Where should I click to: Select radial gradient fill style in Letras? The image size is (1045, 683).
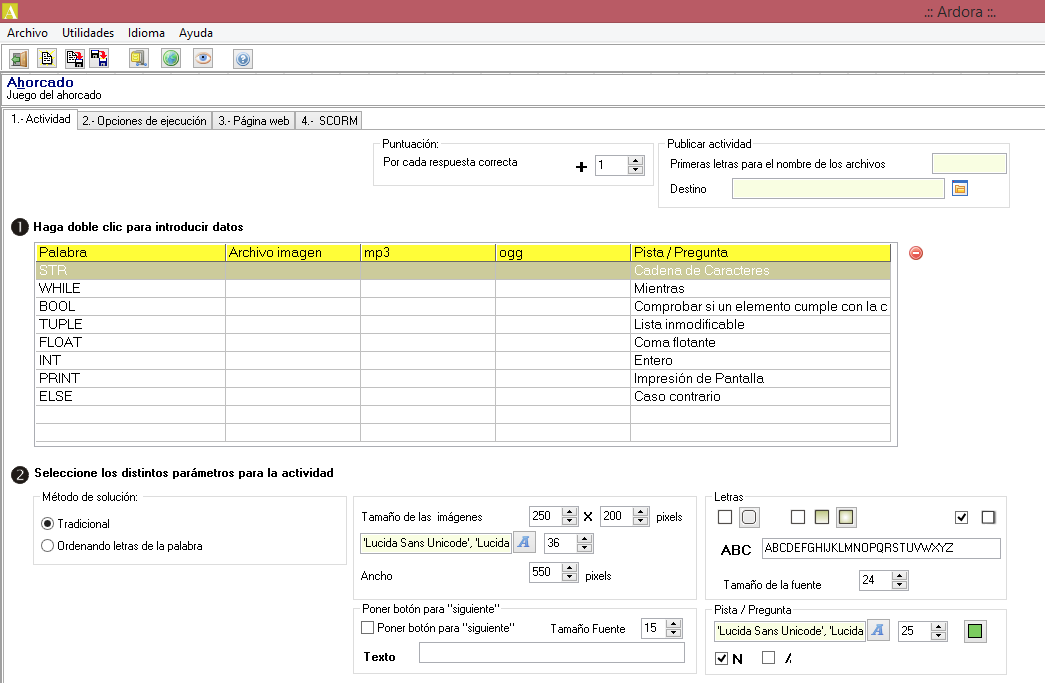pyautogui.click(x=846, y=517)
